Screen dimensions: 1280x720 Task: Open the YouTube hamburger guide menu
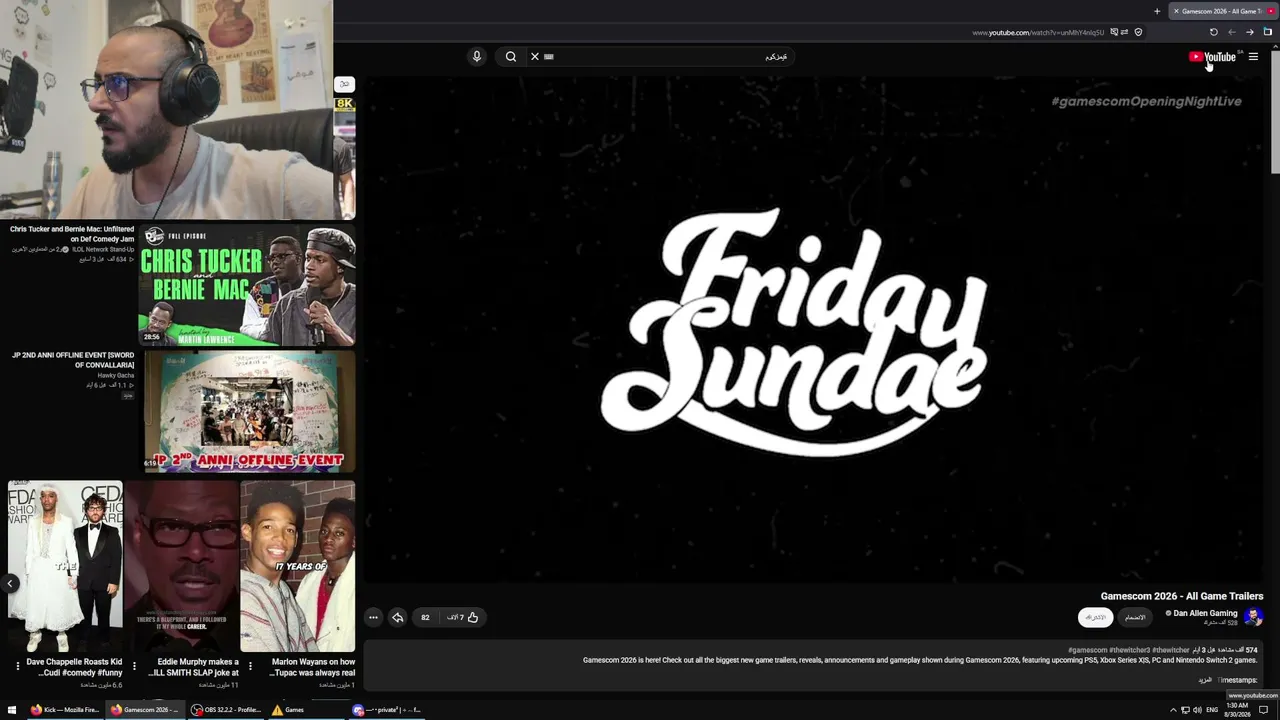1253,57
